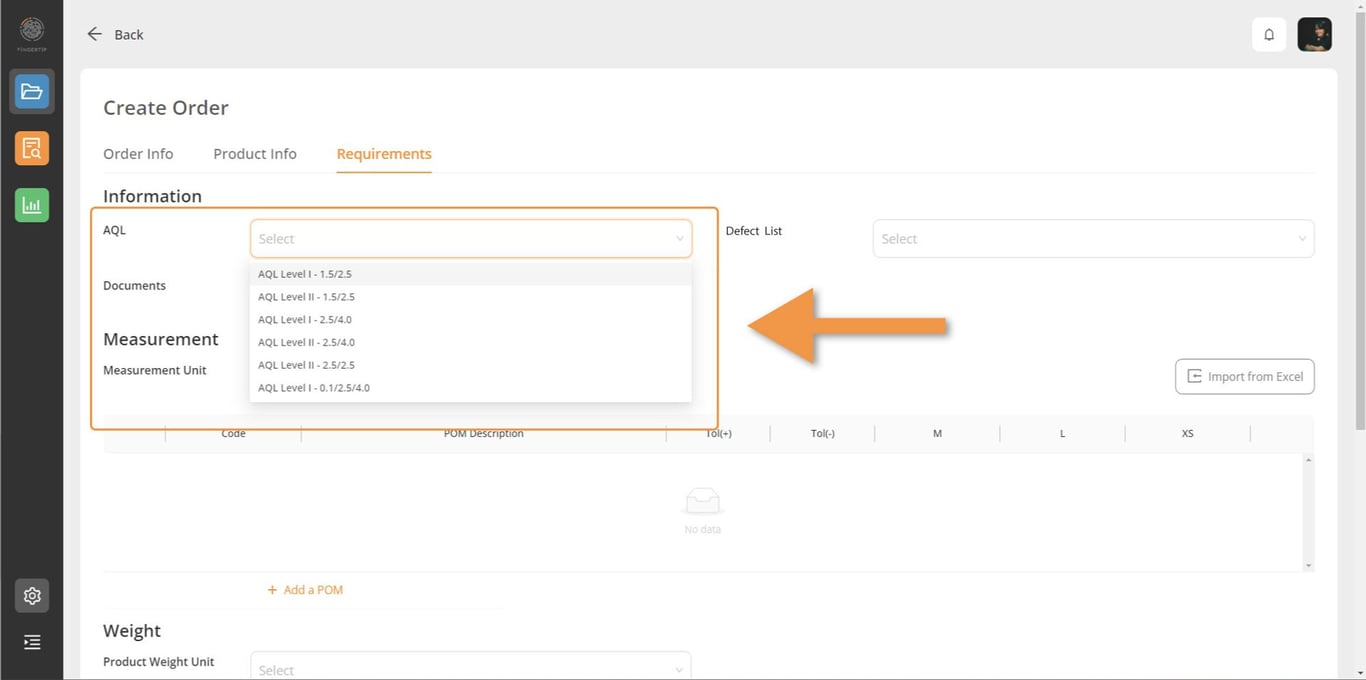Click the Tol(-) column header
The width and height of the screenshot is (1366, 680).
pyautogui.click(x=822, y=434)
